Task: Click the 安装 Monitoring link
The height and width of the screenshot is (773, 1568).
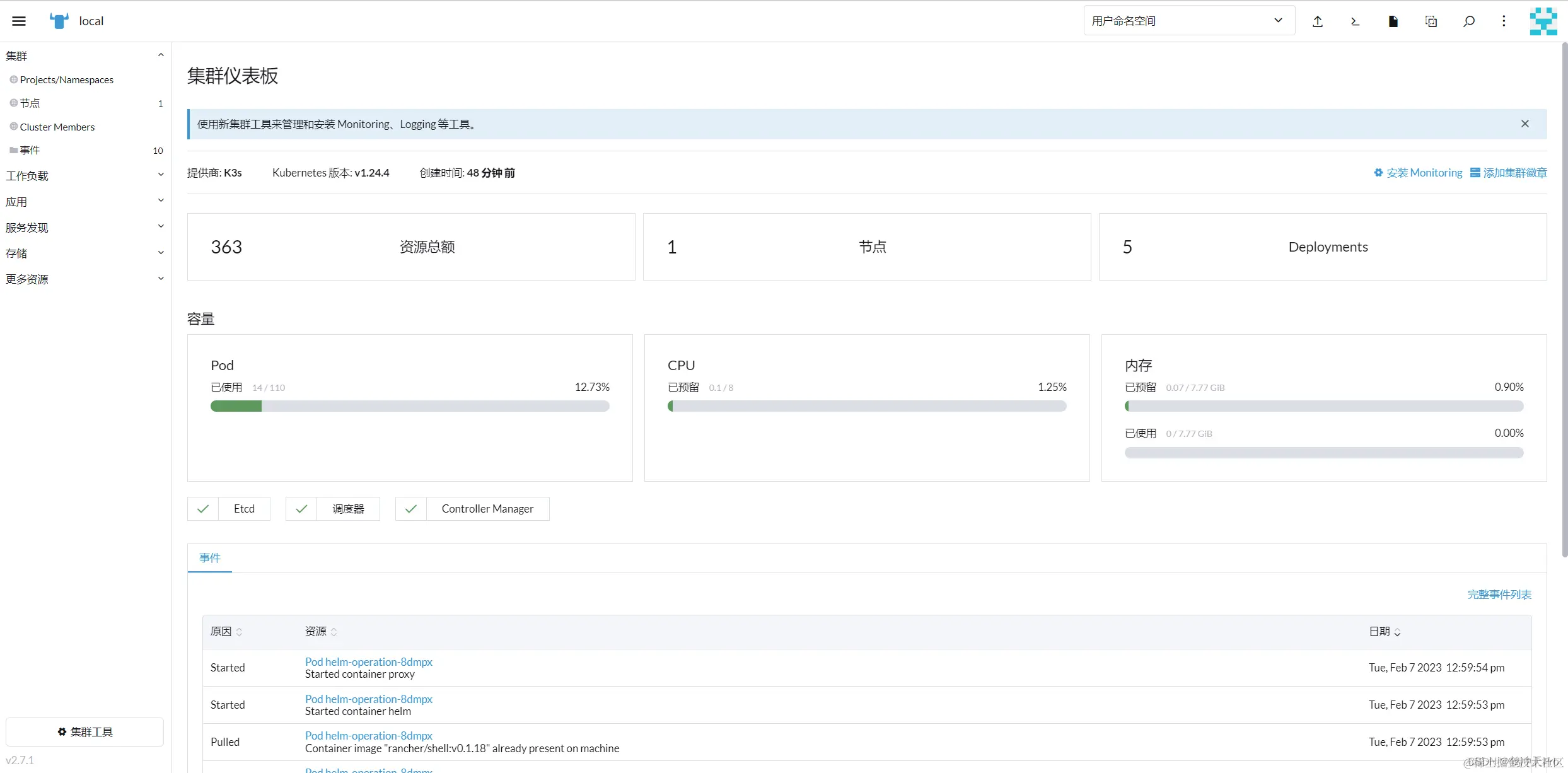Action: [1418, 173]
